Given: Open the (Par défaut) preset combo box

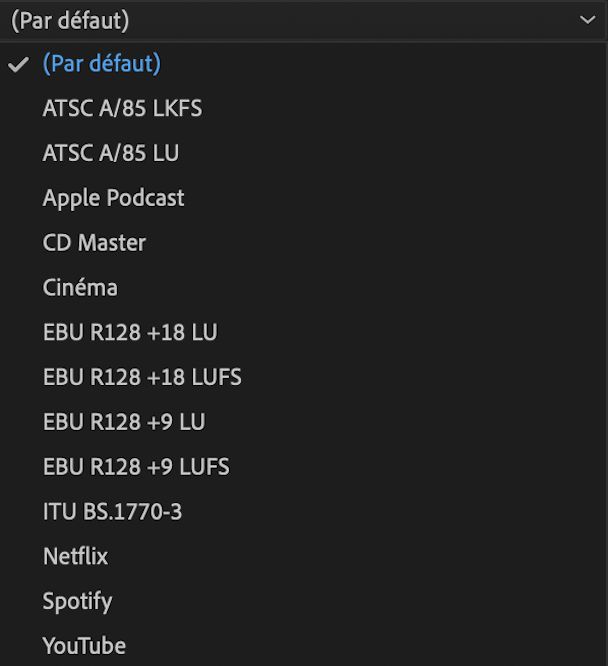Looking at the screenshot, I should tap(300, 19).
